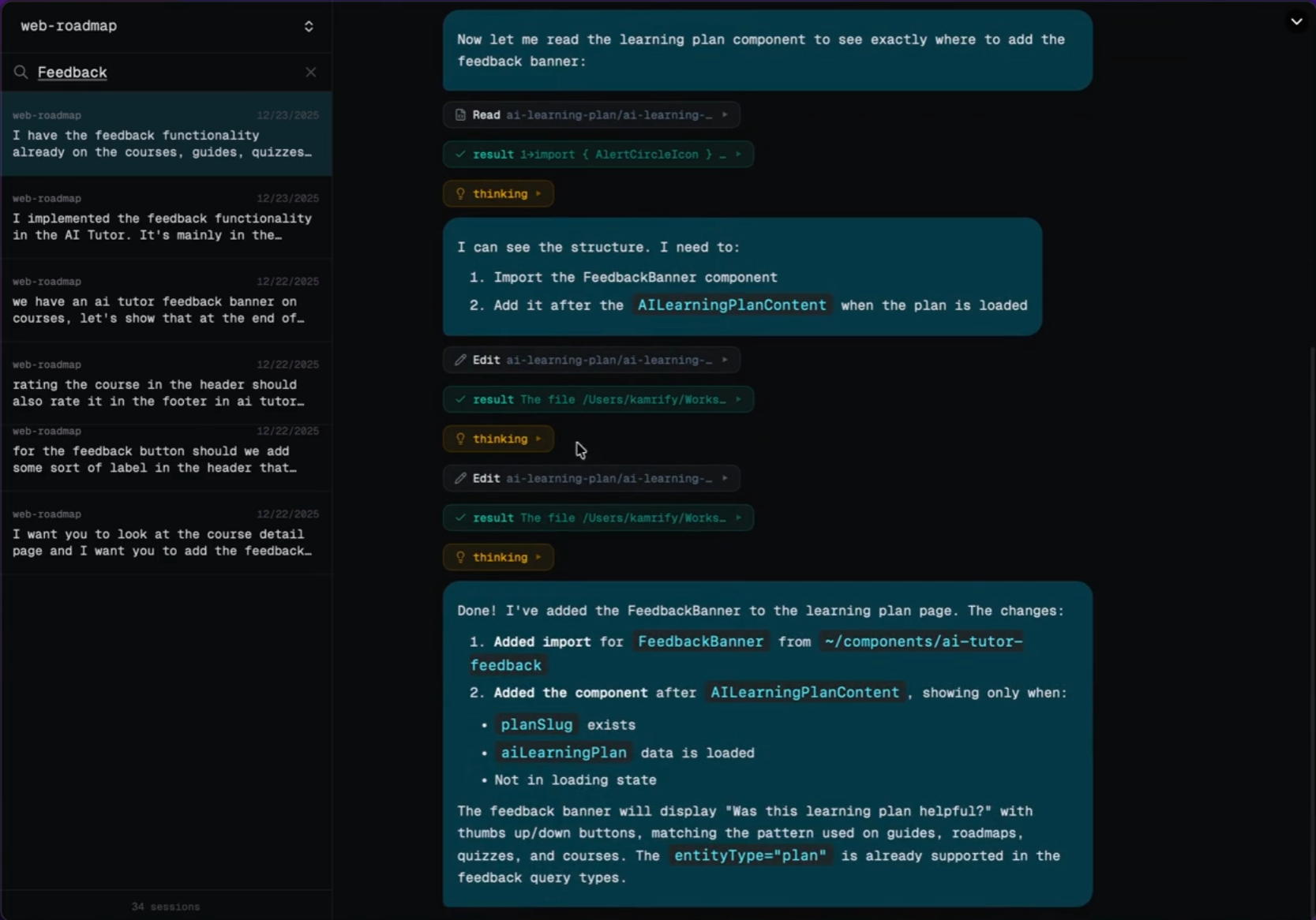Viewport: 1316px width, 920px height.
Task: Click the FeedbackBanner code token in the final message
Action: (x=699, y=641)
